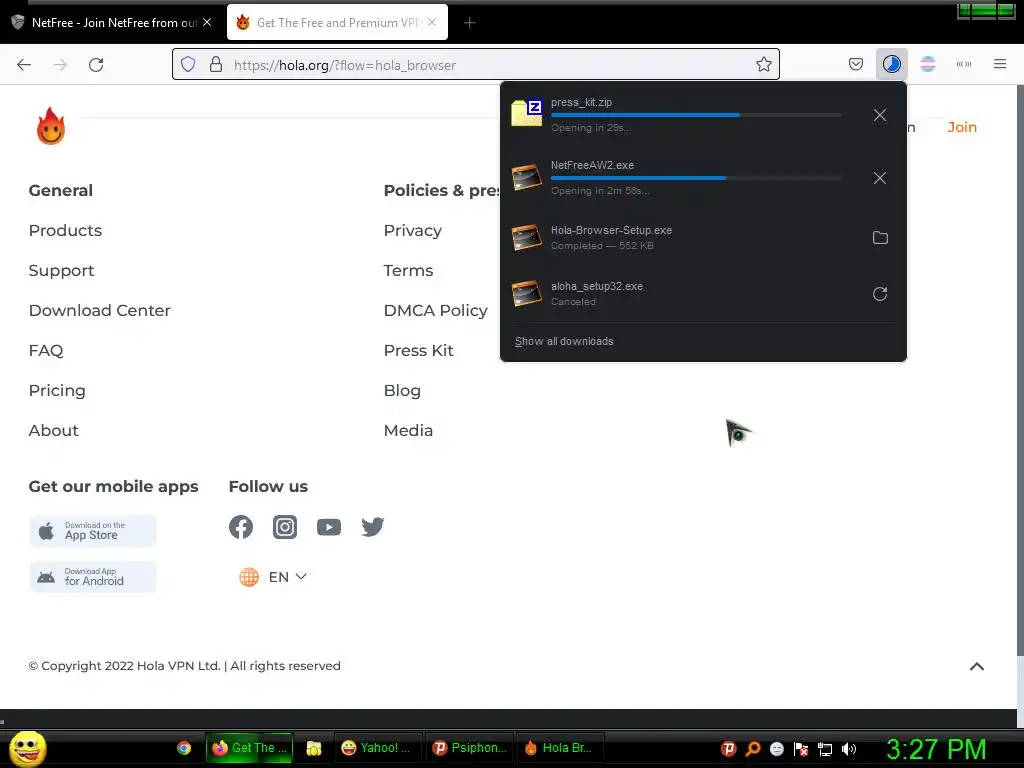Cancel the NetFreeAW2.exe download
This screenshot has height=768, width=1024.
880,178
